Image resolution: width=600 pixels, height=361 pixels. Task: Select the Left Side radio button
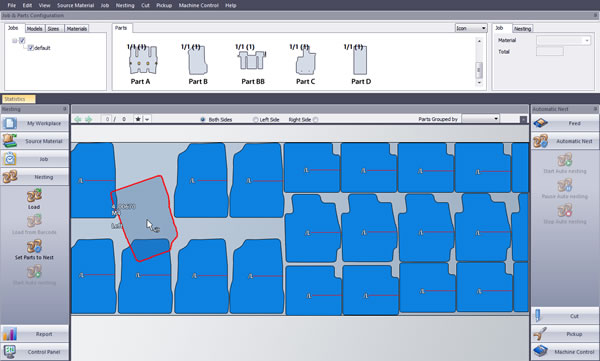point(255,119)
